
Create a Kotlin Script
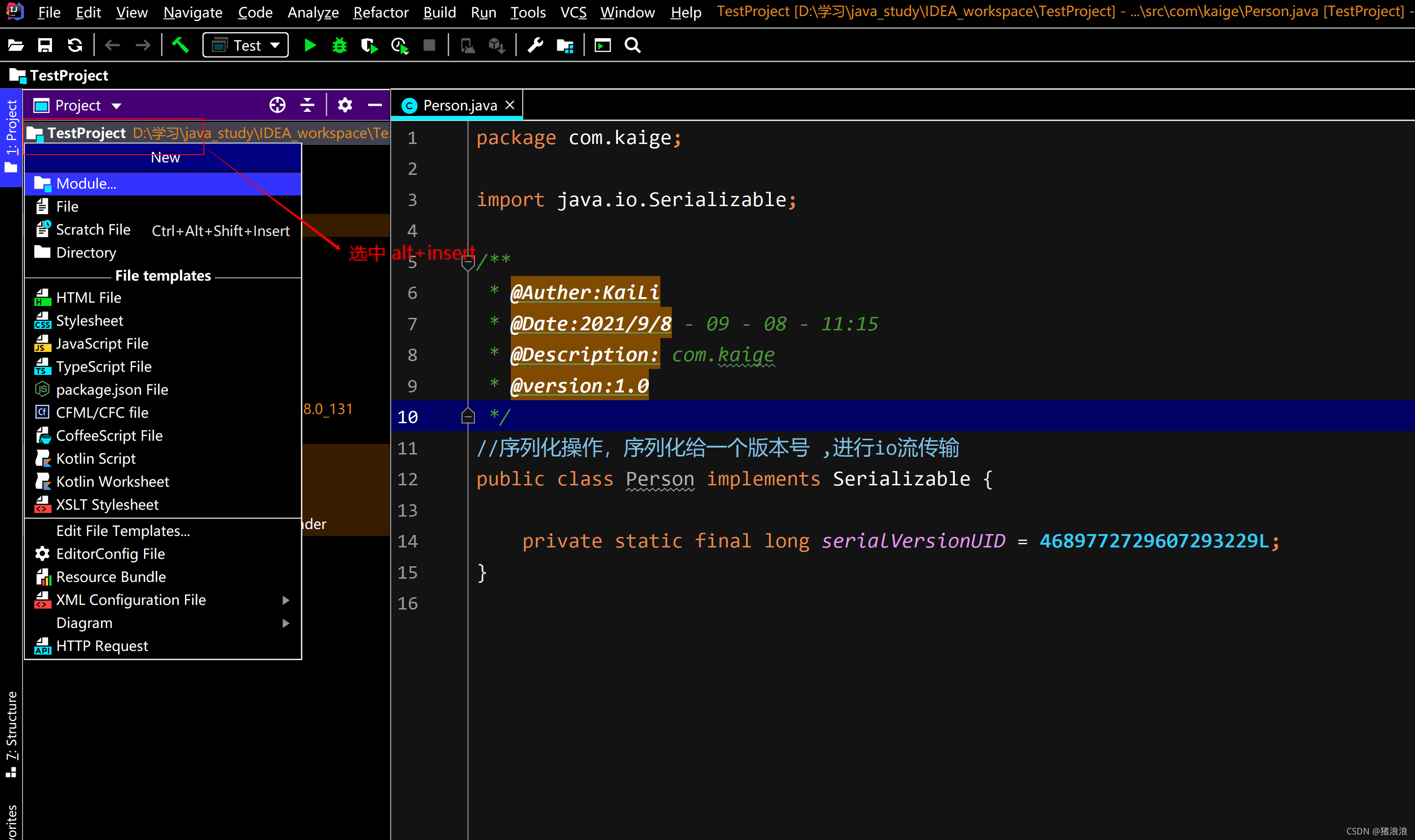point(163,459)
